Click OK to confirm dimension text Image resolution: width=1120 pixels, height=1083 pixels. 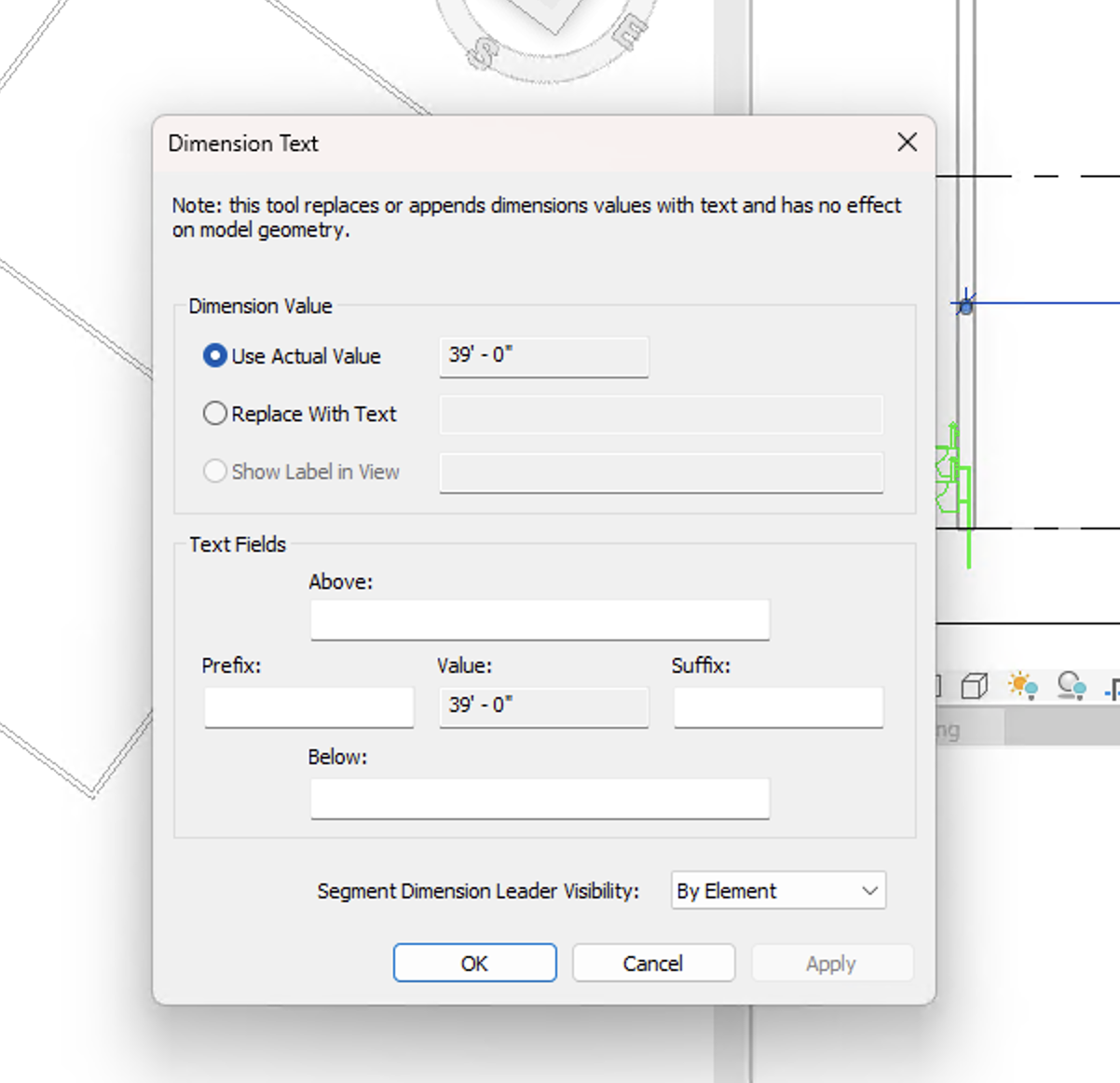(474, 963)
